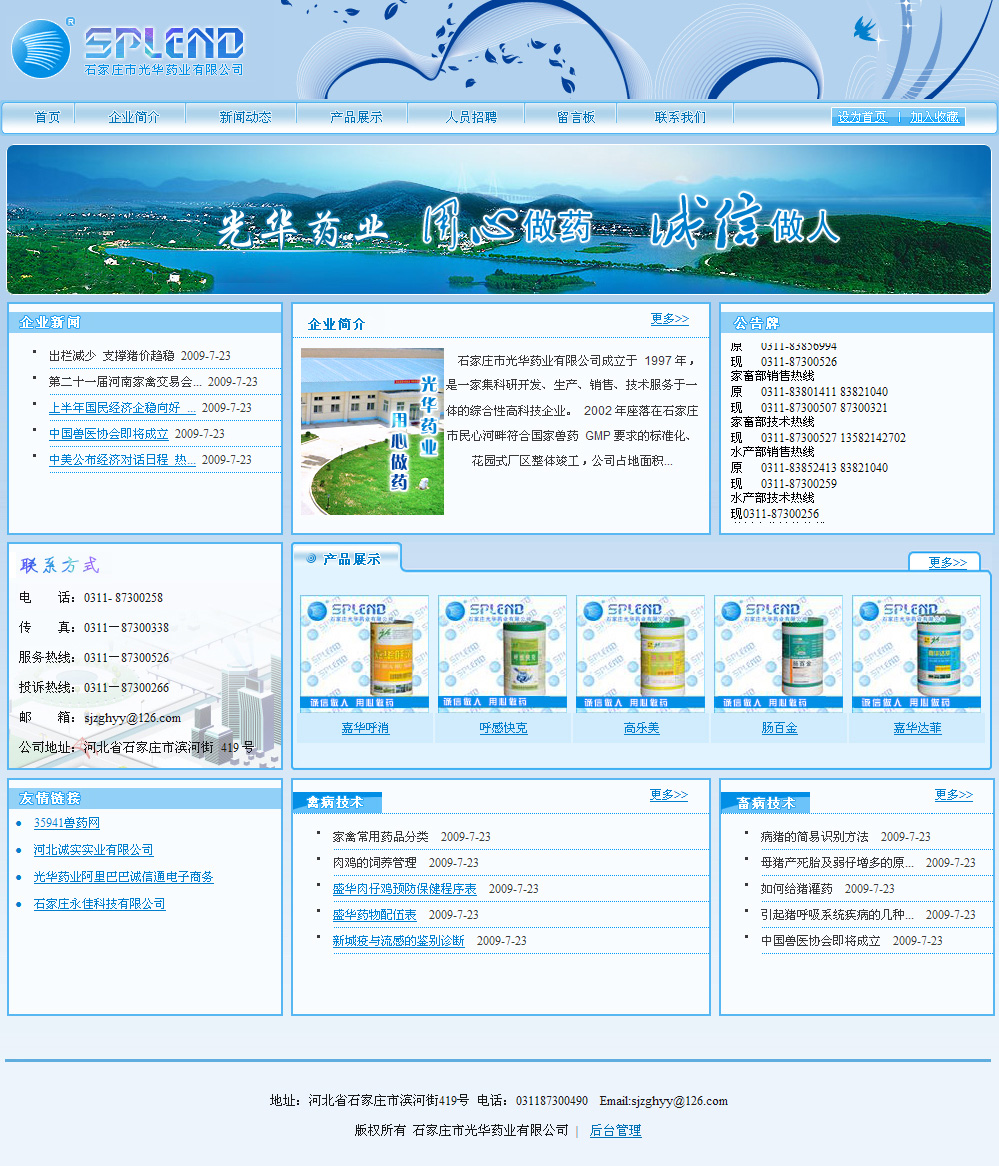Click the 高乐美 product image
Image resolution: width=999 pixels, height=1166 pixels.
pyautogui.click(x=640, y=652)
